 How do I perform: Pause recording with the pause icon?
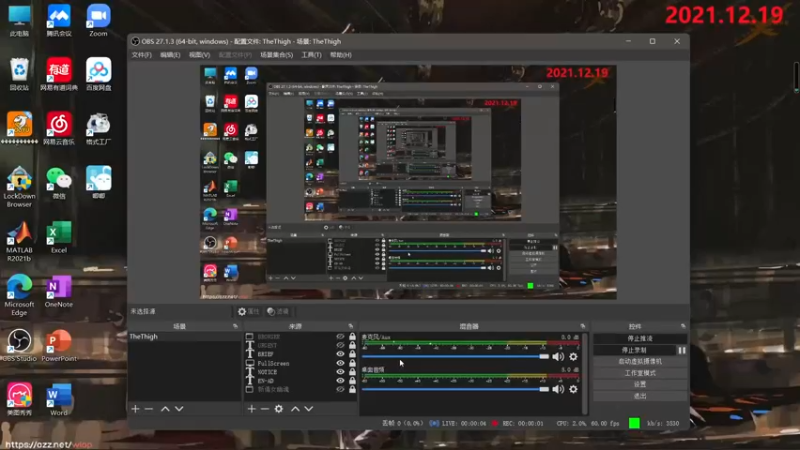[x=682, y=351]
